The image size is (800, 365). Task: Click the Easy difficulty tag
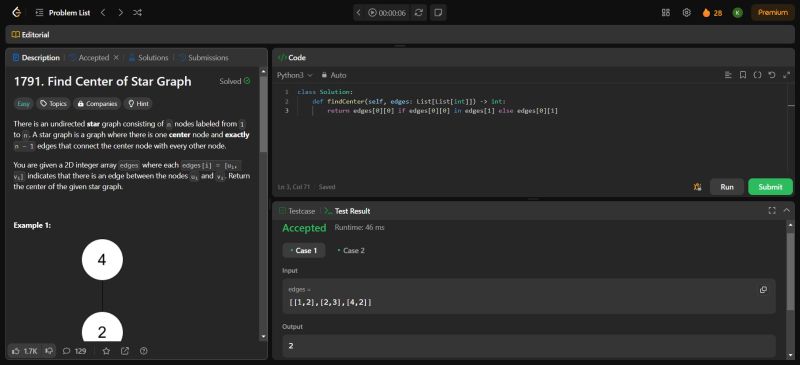tap(23, 104)
